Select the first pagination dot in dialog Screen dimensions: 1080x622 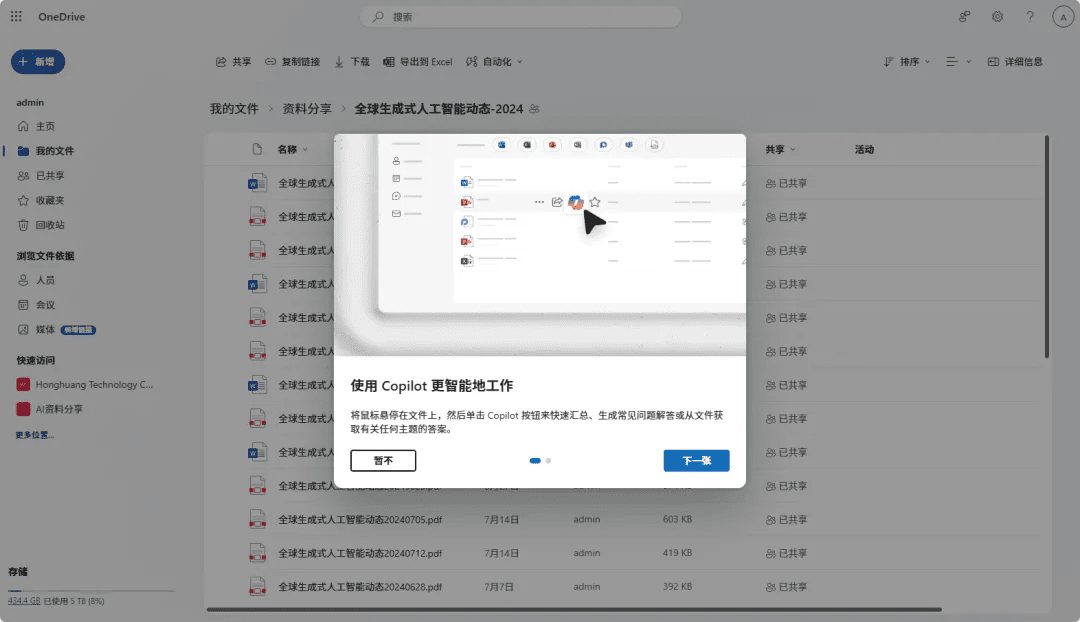tap(534, 461)
